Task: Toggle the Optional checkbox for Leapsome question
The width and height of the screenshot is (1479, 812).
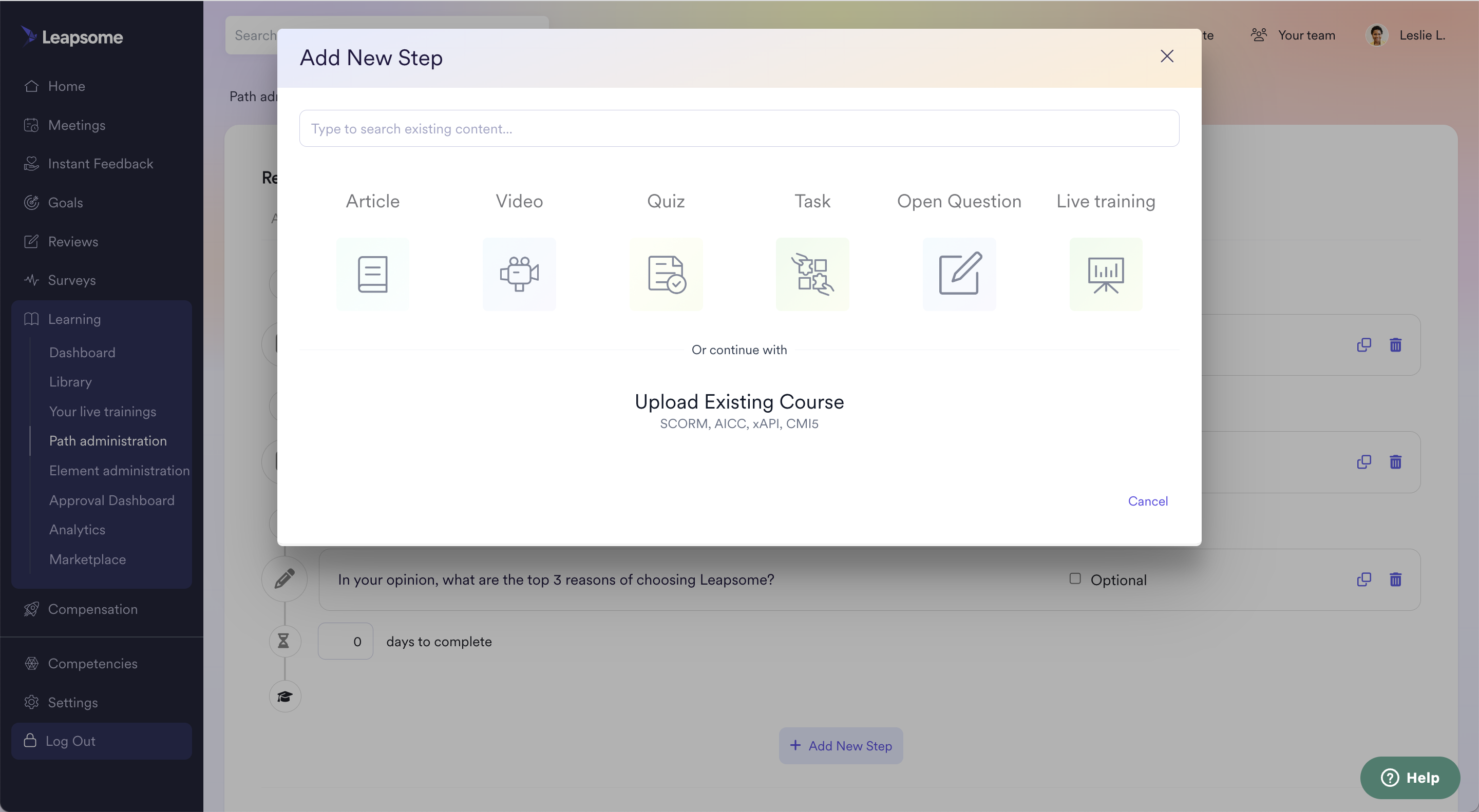Action: [x=1075, y=578]
